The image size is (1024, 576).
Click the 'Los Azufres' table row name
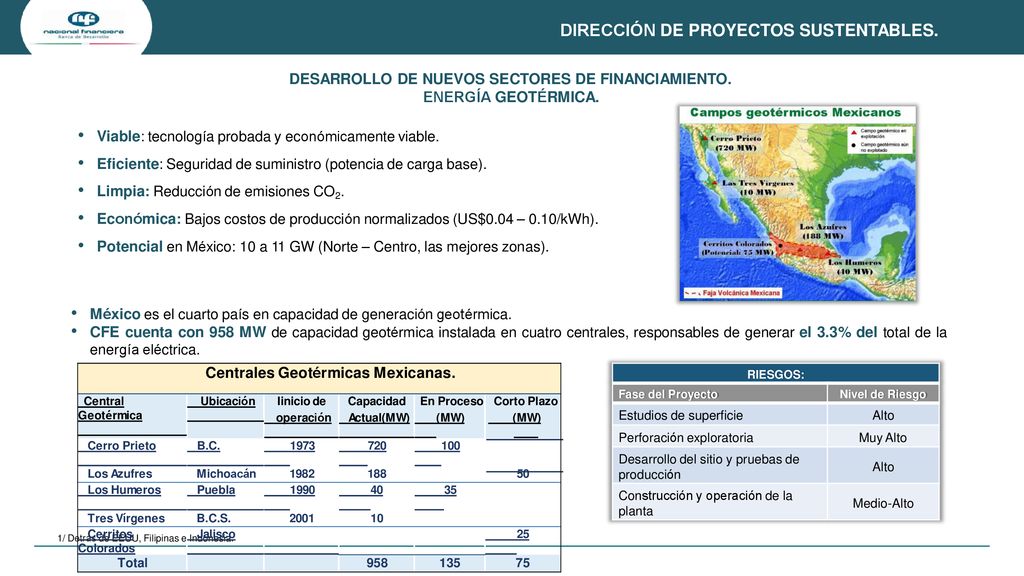120,473
